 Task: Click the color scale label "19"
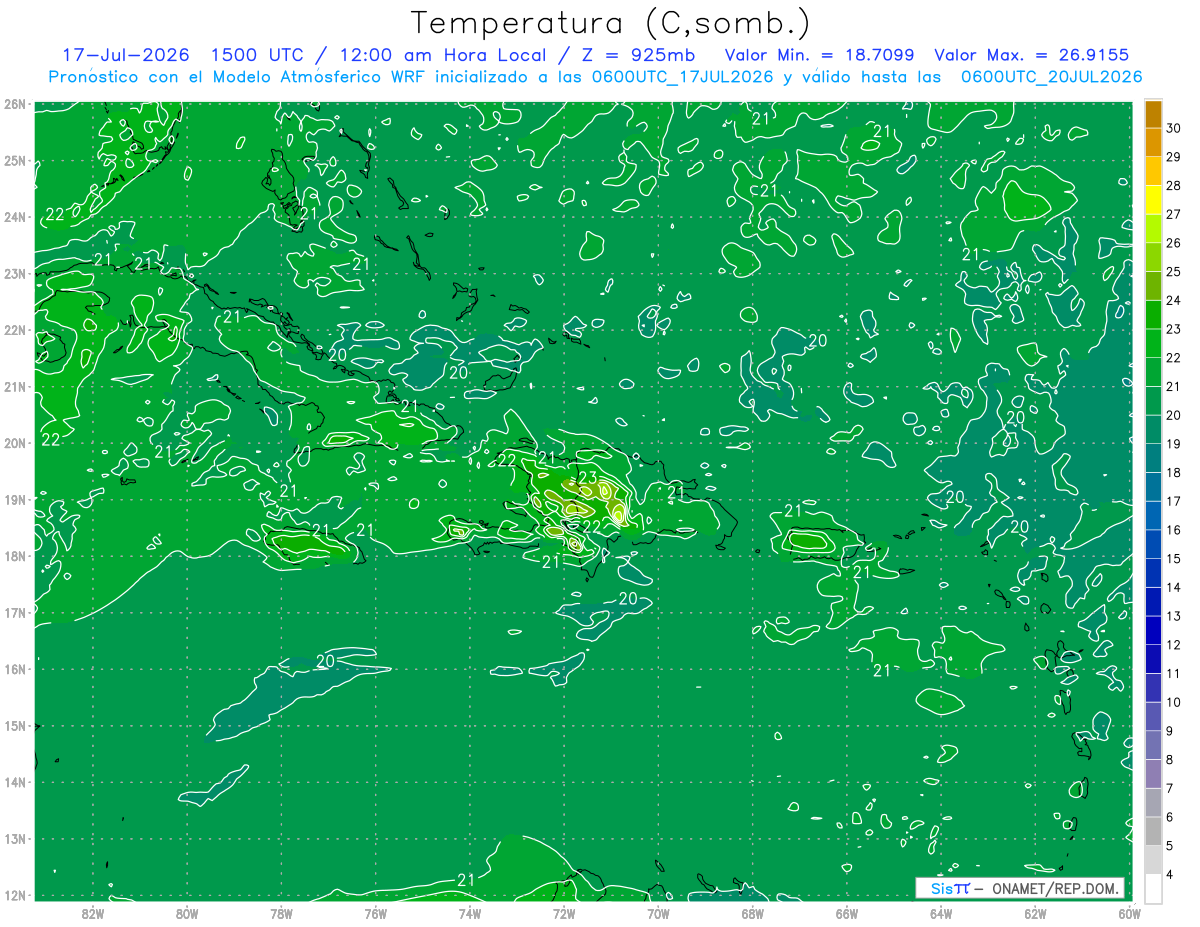coord(1173,444)
